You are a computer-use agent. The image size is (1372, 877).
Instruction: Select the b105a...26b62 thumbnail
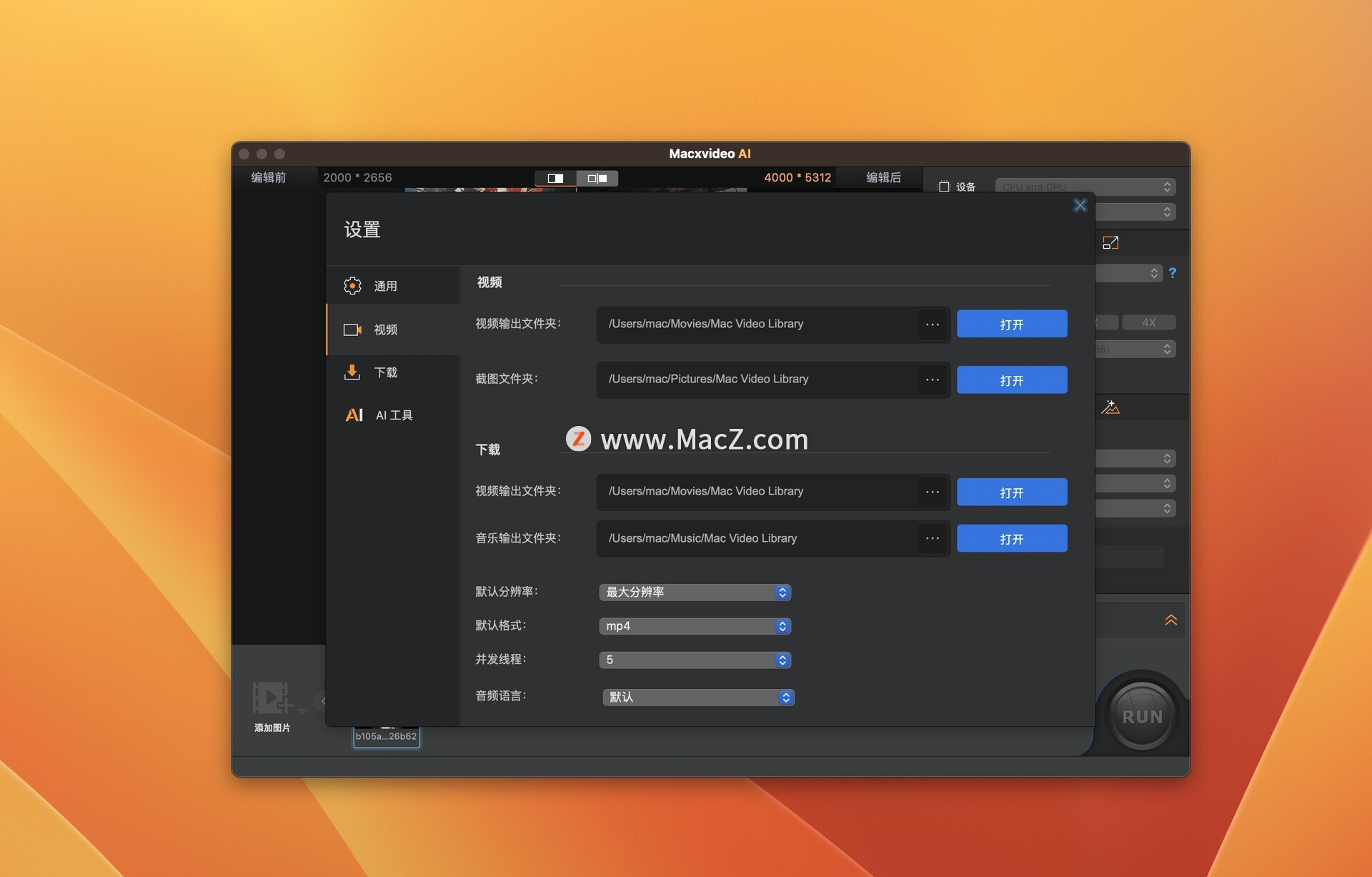(x=387, y=736)
